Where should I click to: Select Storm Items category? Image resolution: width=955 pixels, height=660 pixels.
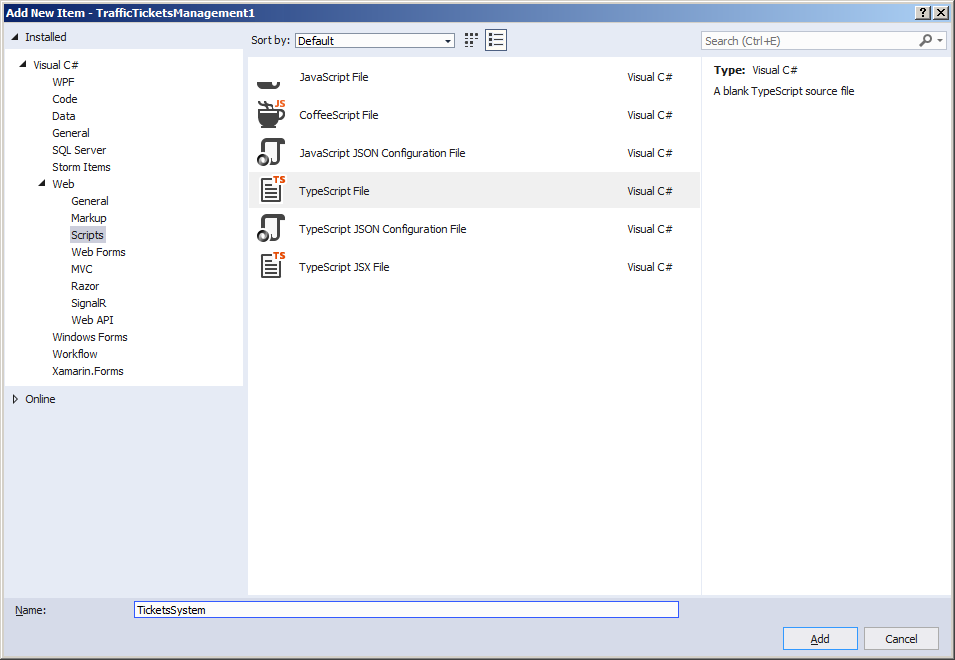click(82, 167)
